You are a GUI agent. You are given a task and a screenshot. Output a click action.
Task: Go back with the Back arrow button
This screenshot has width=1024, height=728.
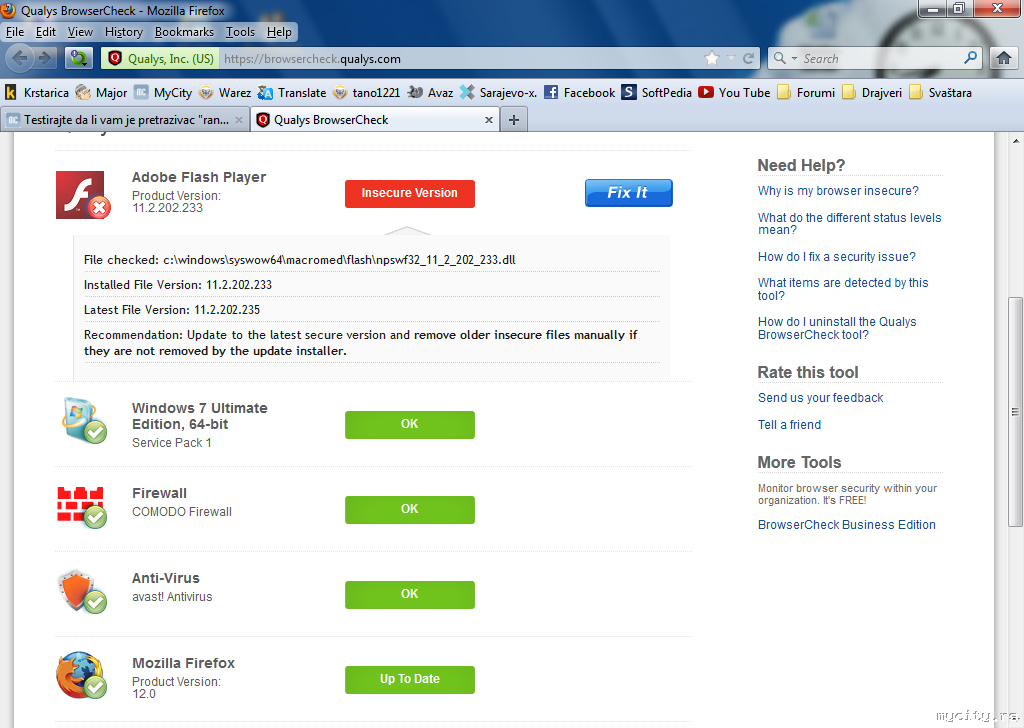[20, 58]
